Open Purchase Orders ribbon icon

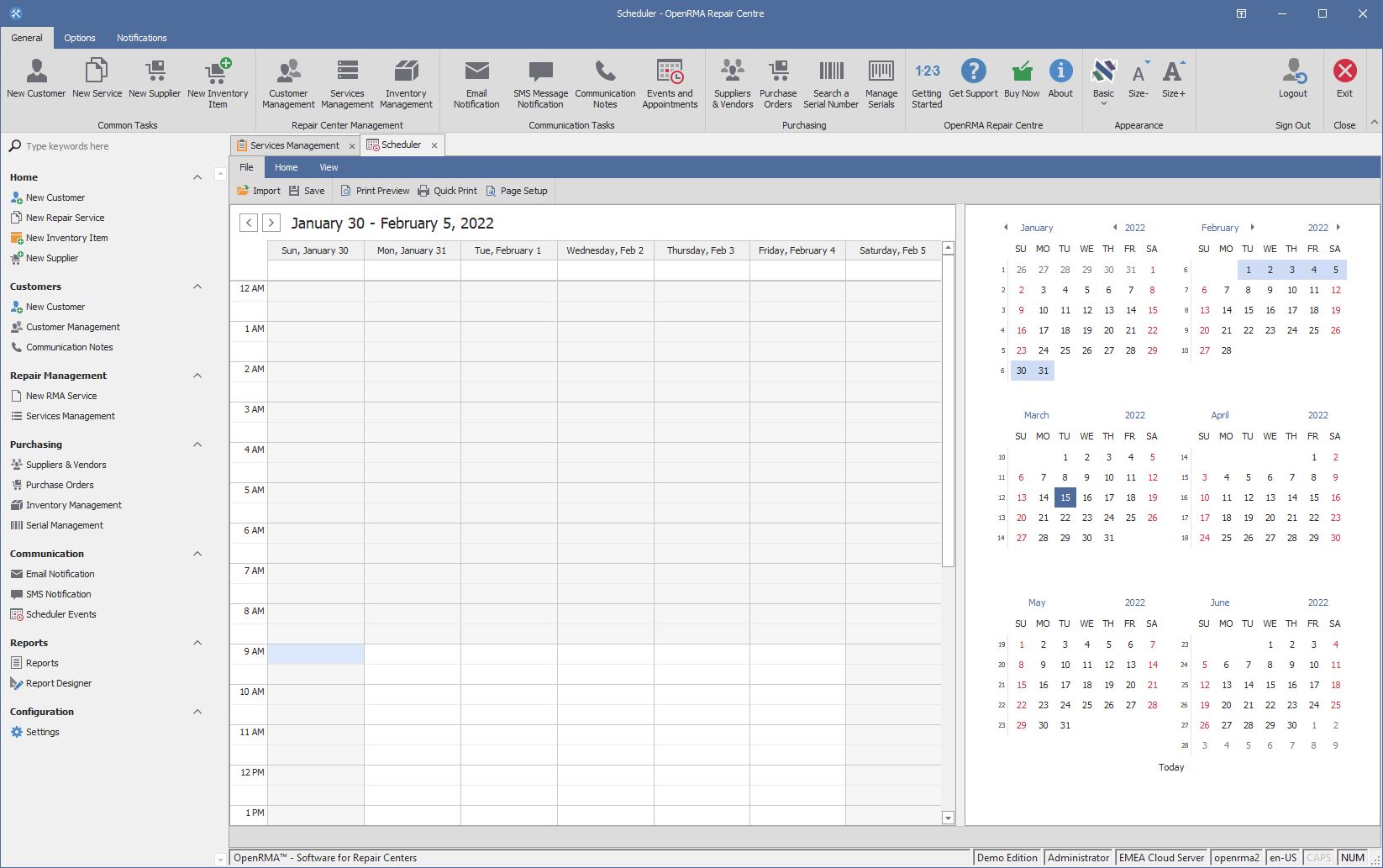tap(778, 83)
